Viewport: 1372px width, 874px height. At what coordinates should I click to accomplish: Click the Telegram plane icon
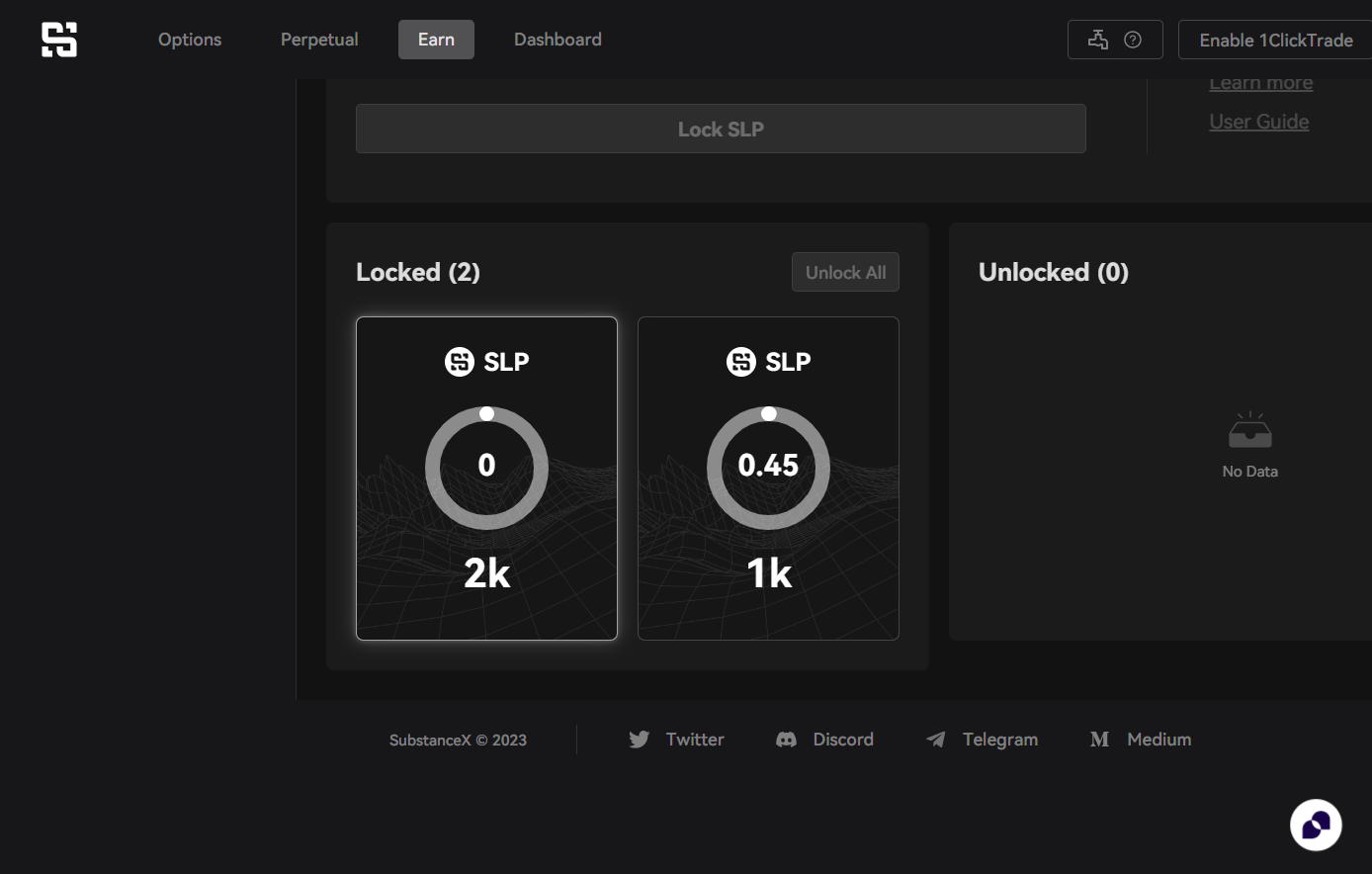click(x=936, y=740)
